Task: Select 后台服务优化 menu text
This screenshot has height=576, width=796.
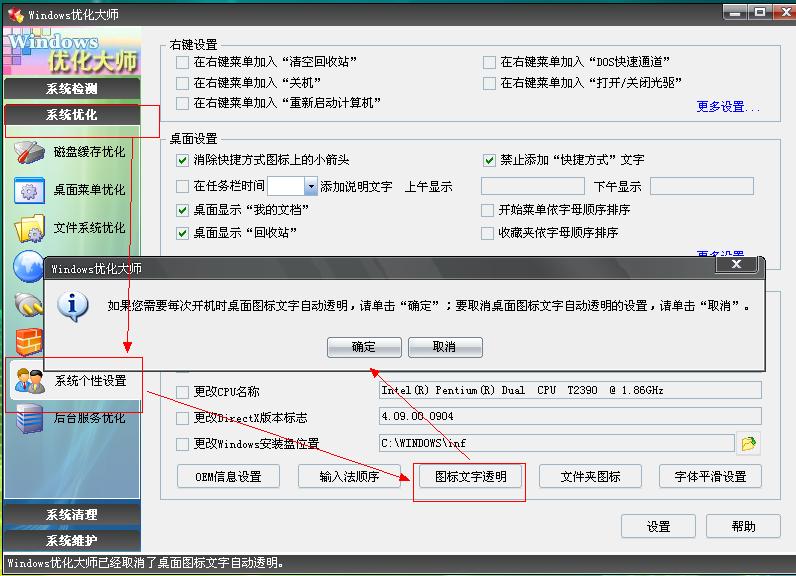Action: tap(89, 418)
